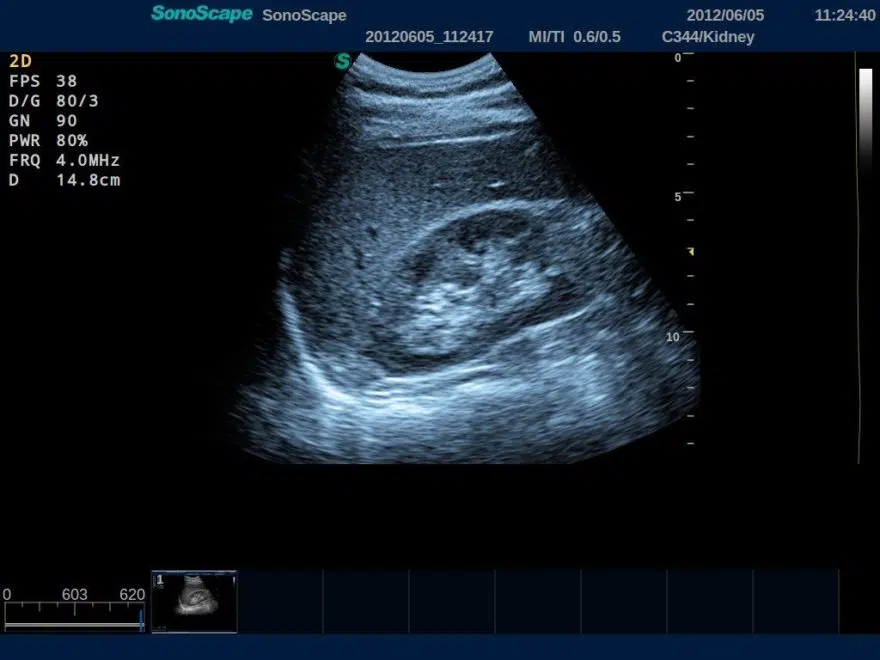Click the MI/TI 0.6/0.5 index readout
The width and height of the screenshot is (880, 660).
[x=574, y=37]
